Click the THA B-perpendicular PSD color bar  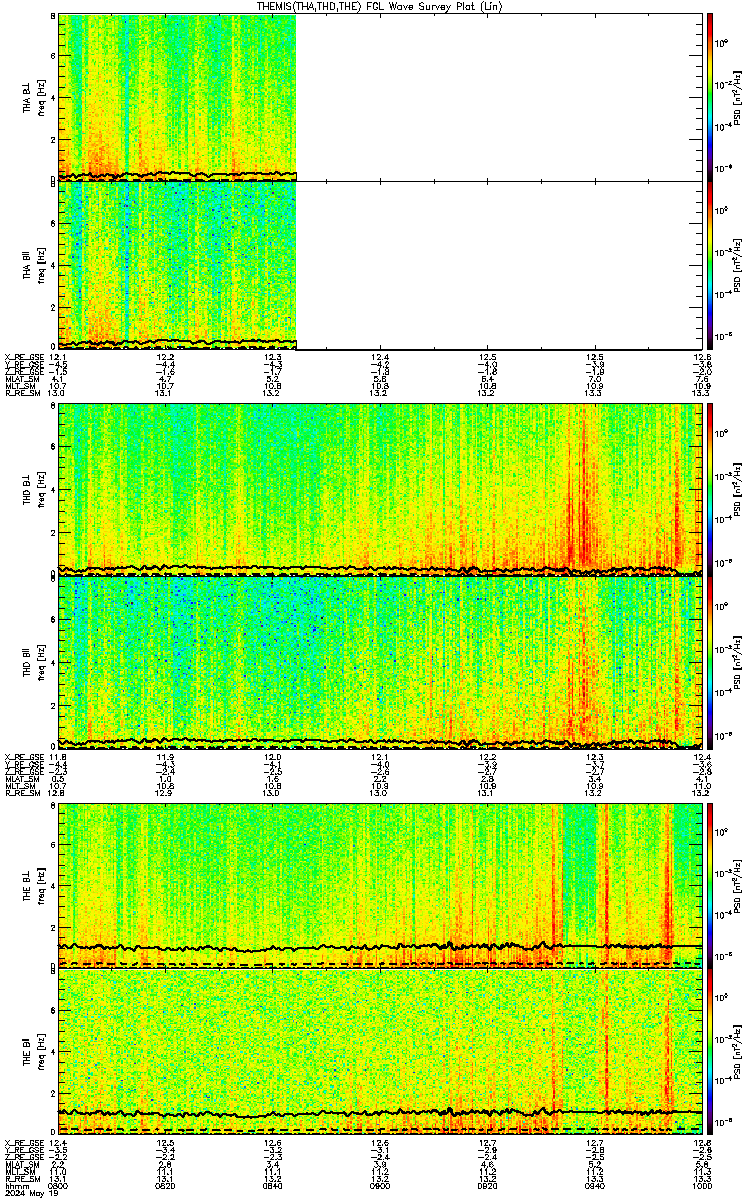[710, 97]
